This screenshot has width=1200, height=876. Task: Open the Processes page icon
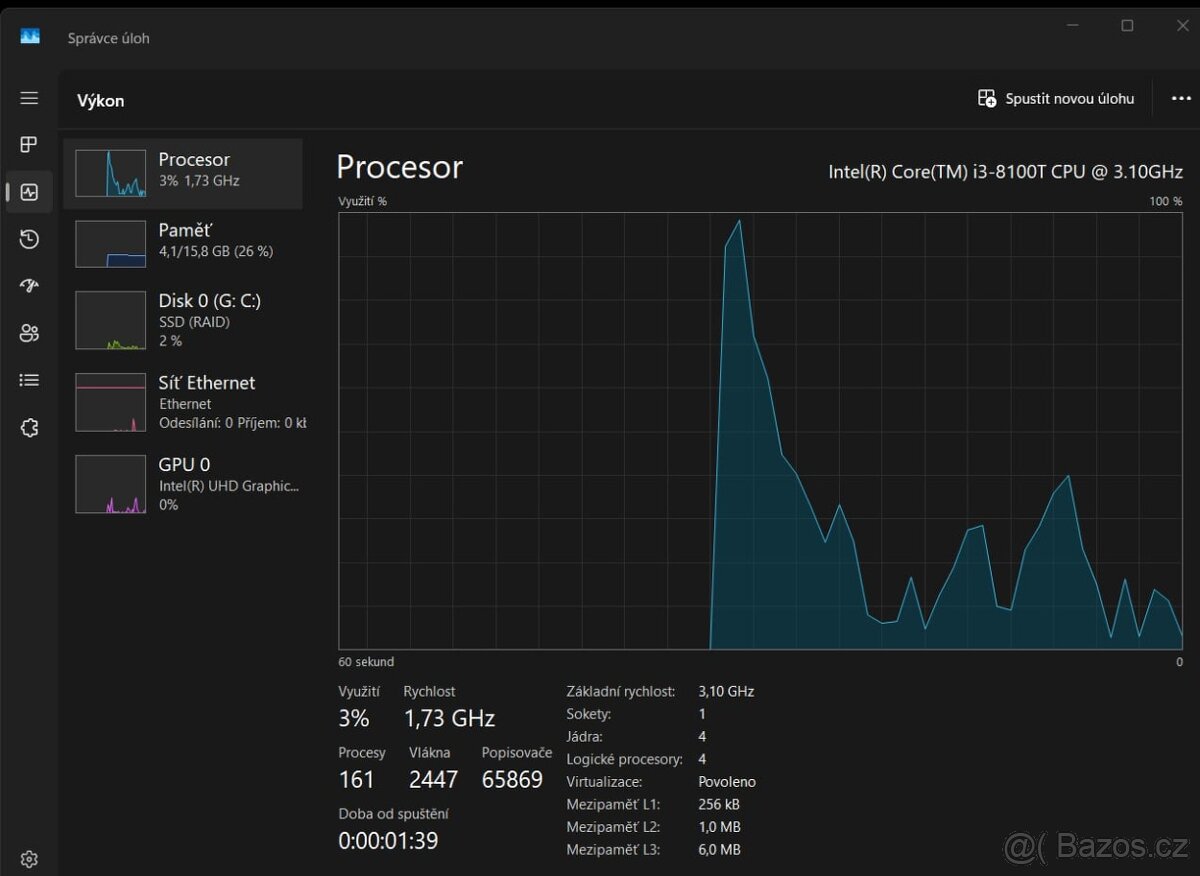[29, 145]
